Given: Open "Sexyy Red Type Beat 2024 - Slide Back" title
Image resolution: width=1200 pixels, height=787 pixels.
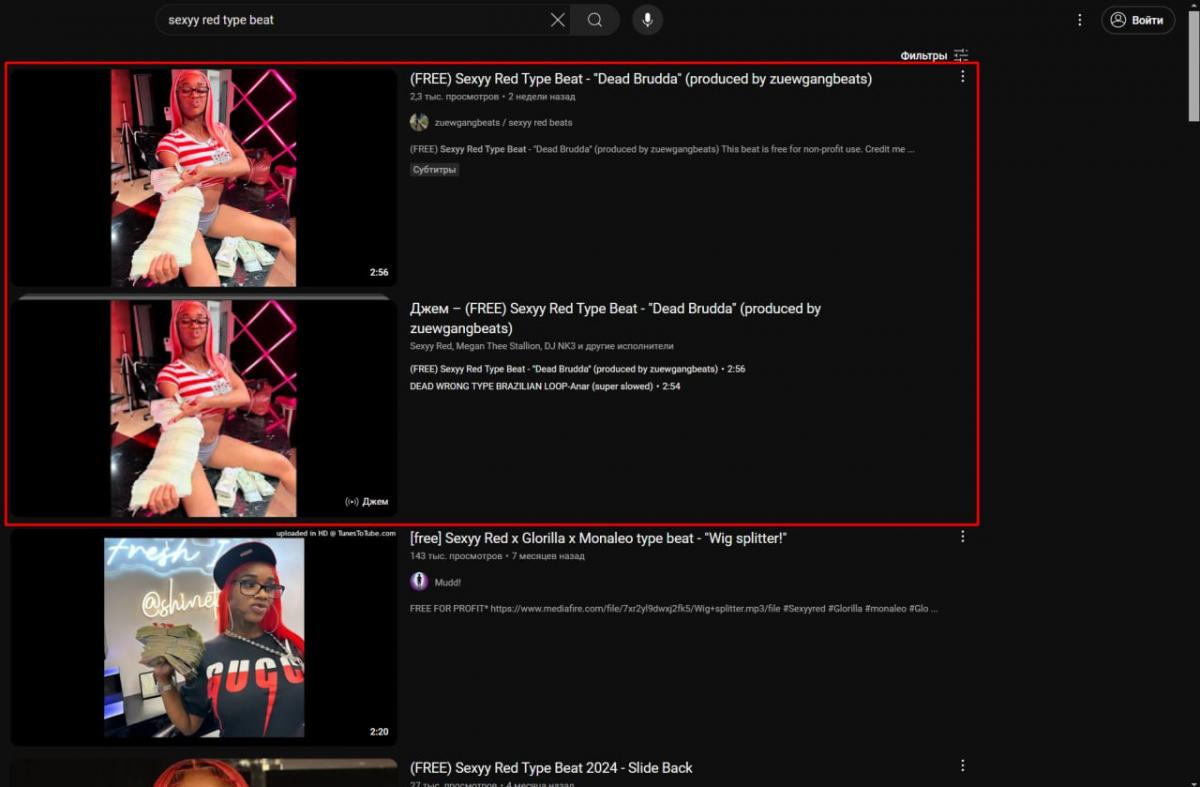Looking at the screenshot, I should [551, 768].
